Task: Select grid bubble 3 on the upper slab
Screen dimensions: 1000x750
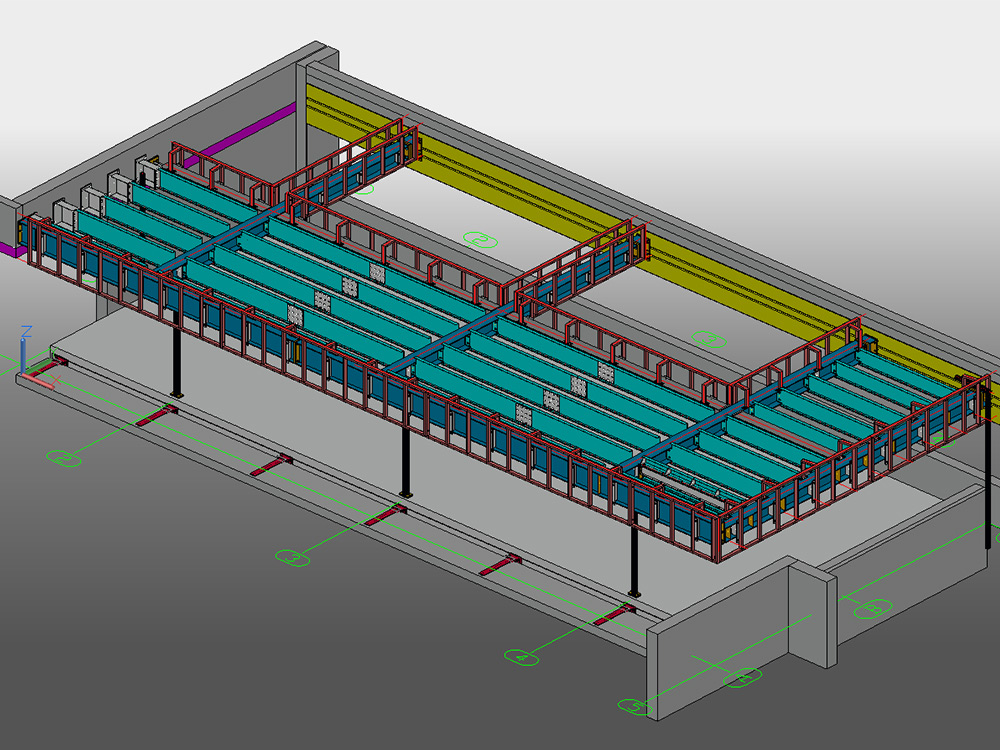Action: [709, 339]
